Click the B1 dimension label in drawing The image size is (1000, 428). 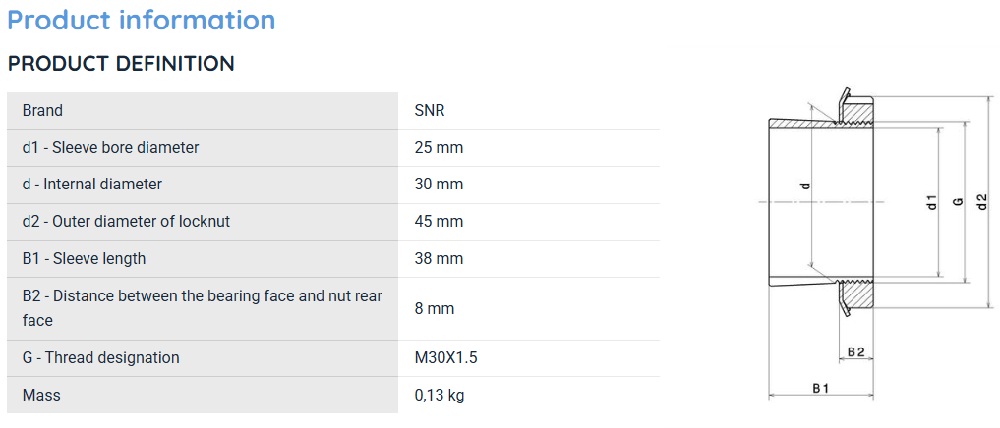(x=820, y=388)
